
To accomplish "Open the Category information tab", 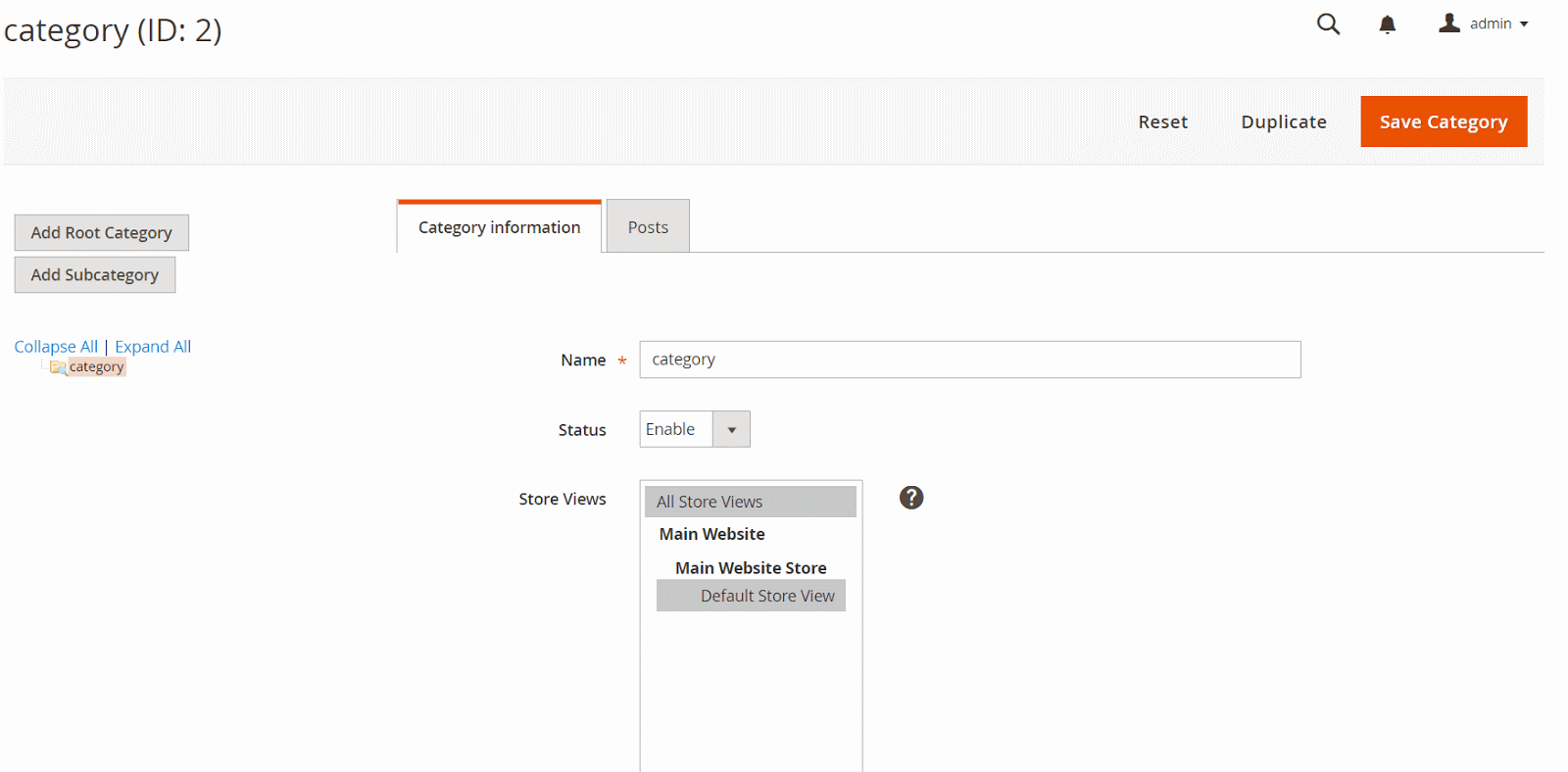I will (499, 227).
